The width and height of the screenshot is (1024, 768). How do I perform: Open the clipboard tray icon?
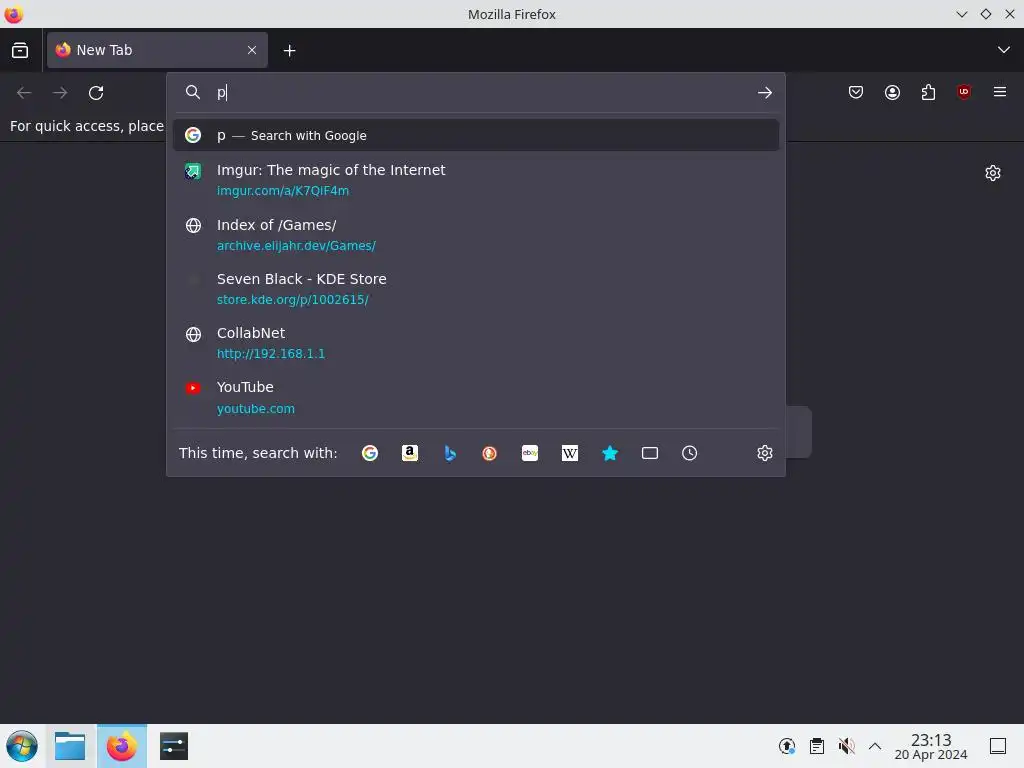[816, 746]
